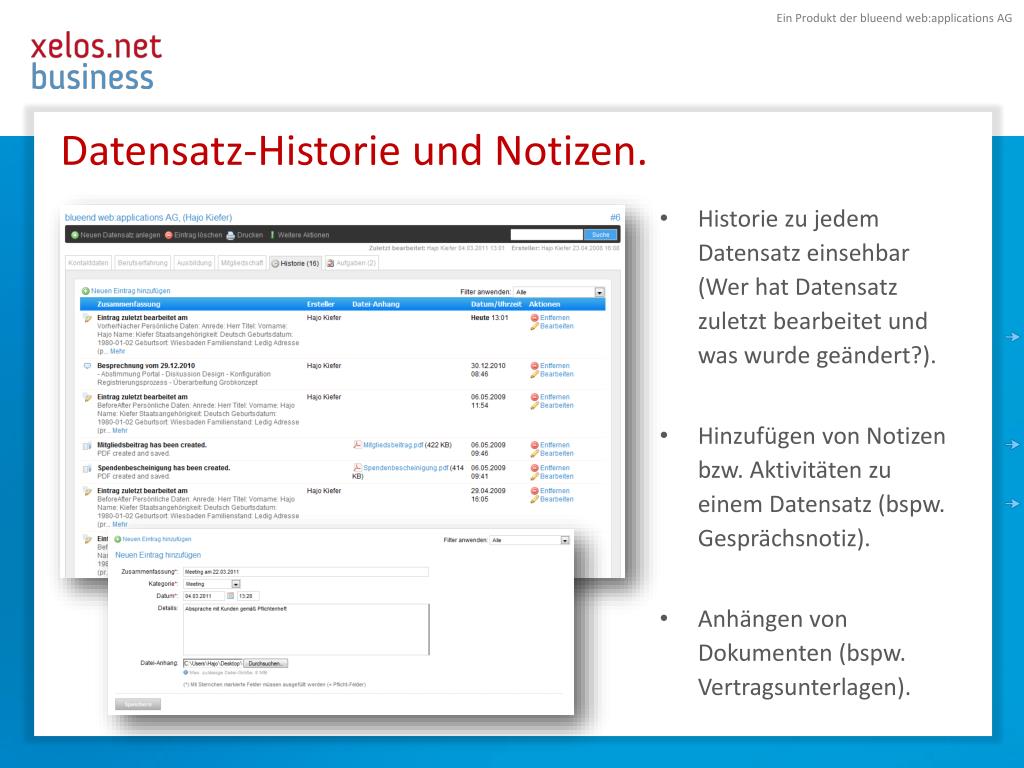Open Filter anwenden dropdown in overlay form

pyautogui.click(x=530, y=540)
